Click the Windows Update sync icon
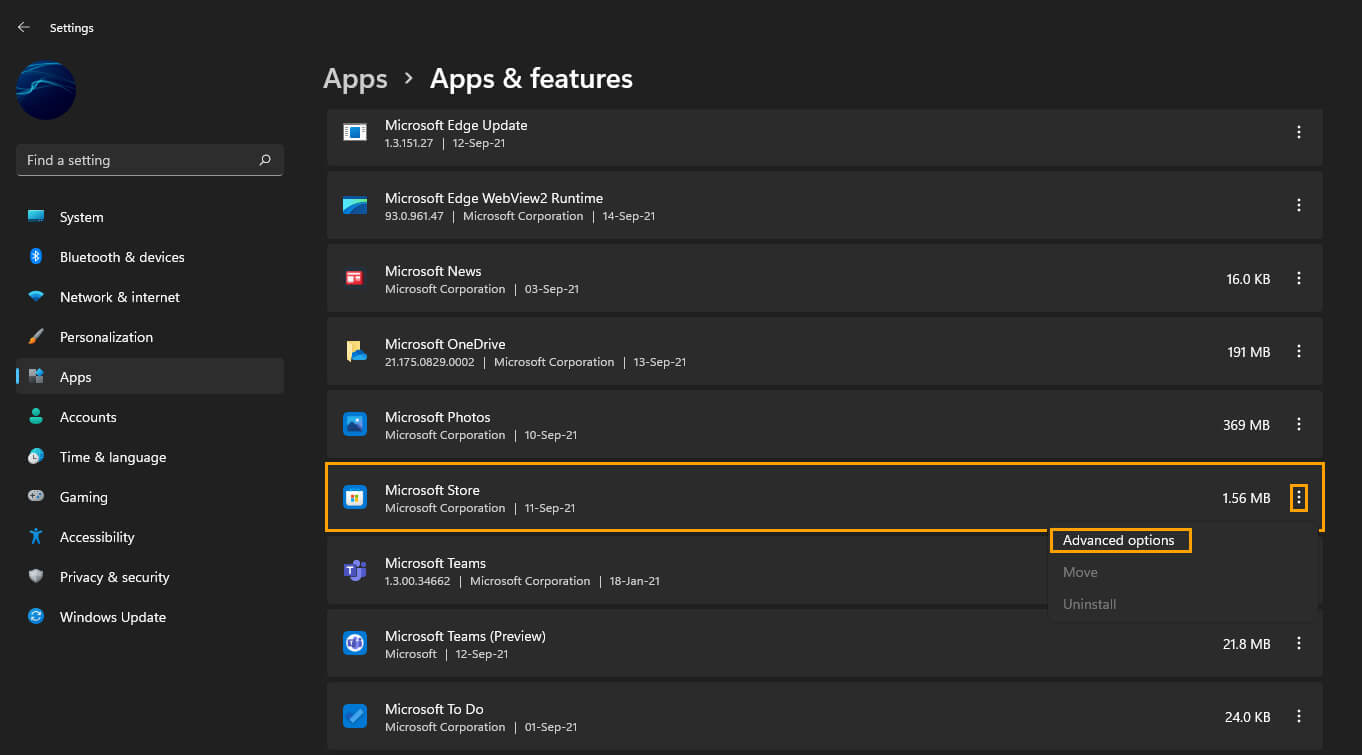Screen dimensions: 1362x755 [x=36, y=617]
